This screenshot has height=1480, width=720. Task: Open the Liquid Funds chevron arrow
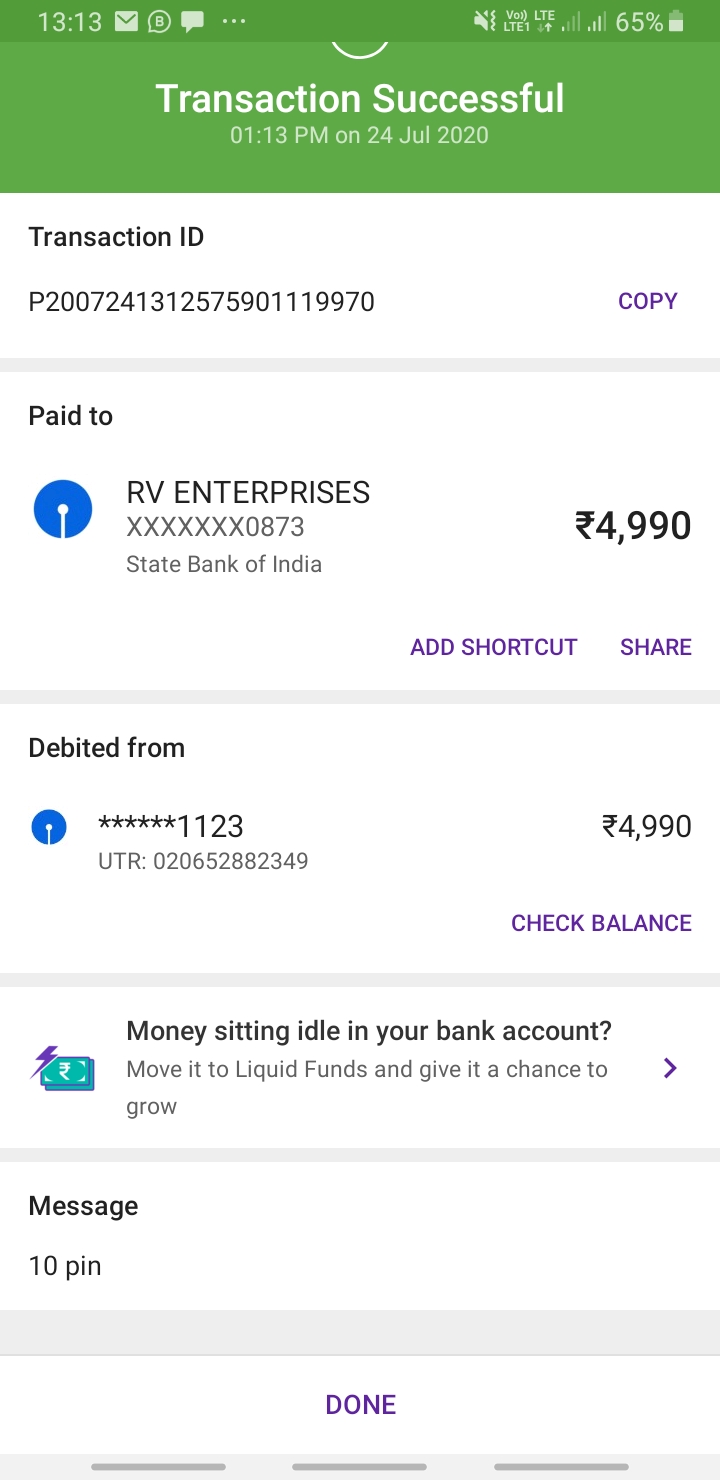click(670, 1069)
